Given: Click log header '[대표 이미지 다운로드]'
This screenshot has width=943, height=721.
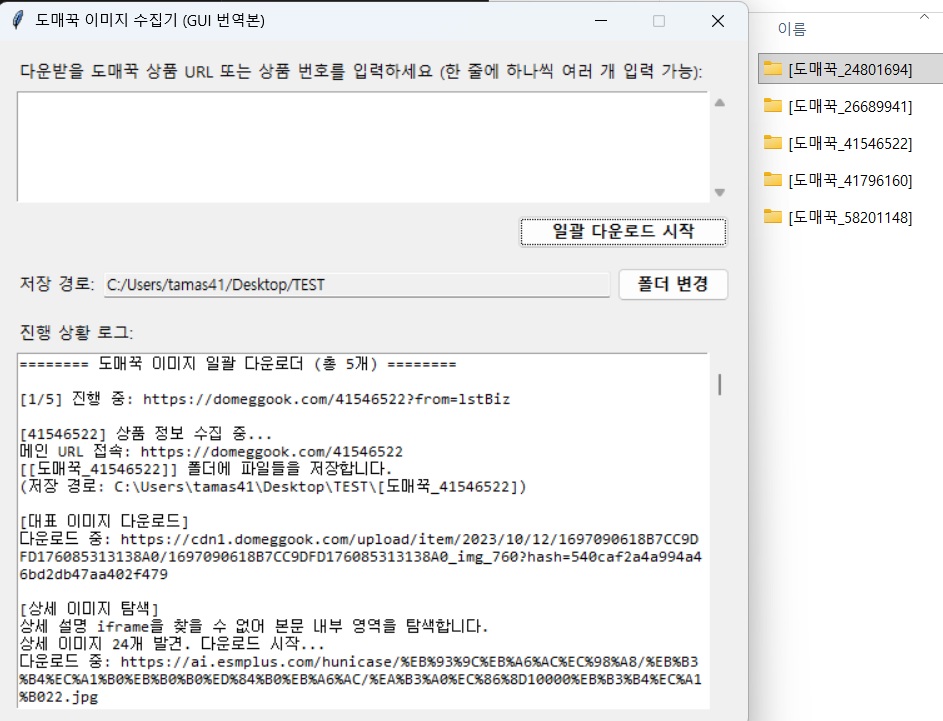Looking at the screenshot, I should pyautogui.click(x=104, y=521).
